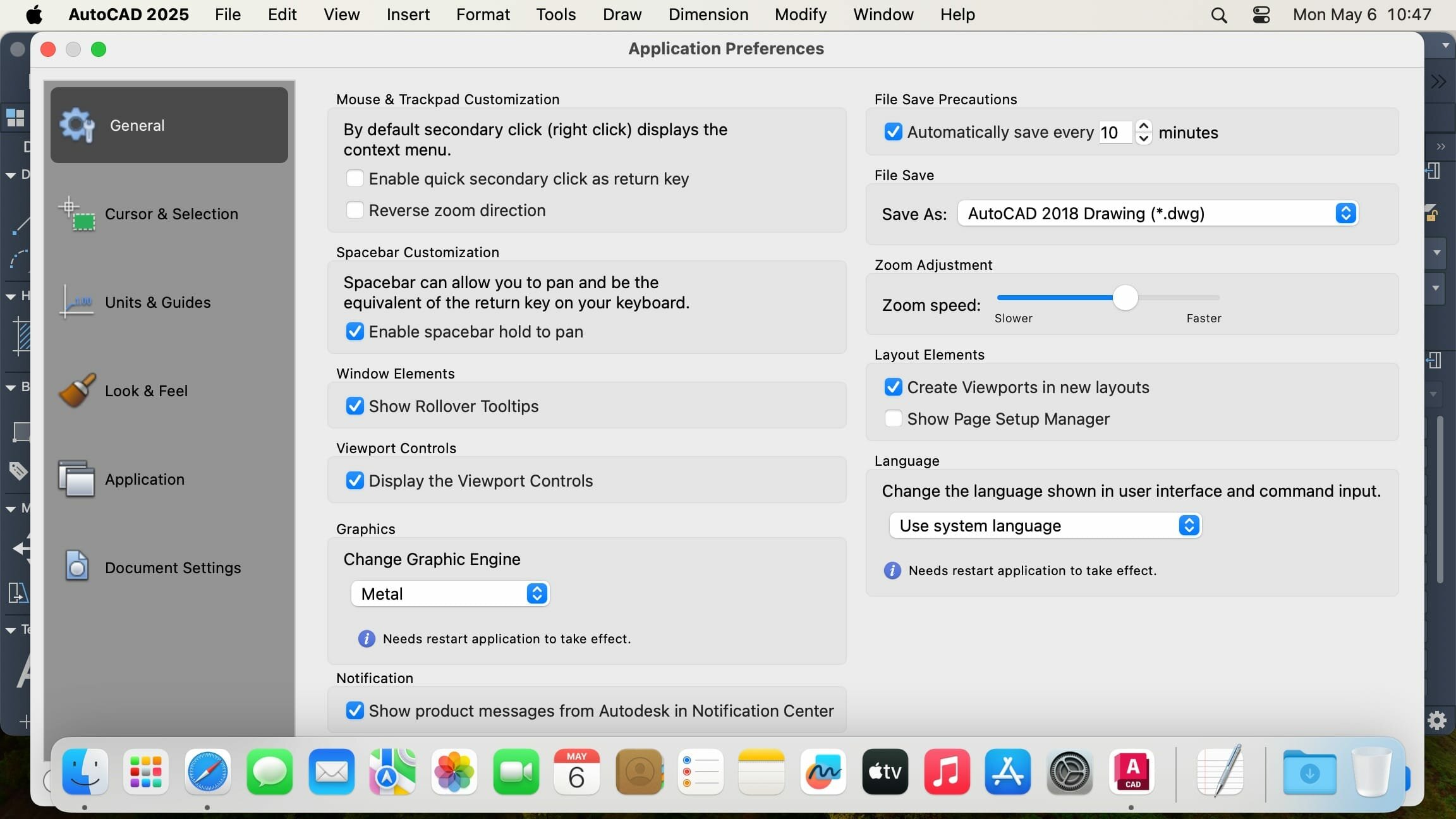Open Contacts from the Dock
Image resolution: width=1456 pixels, height=819 pixels.
point(639,772)
